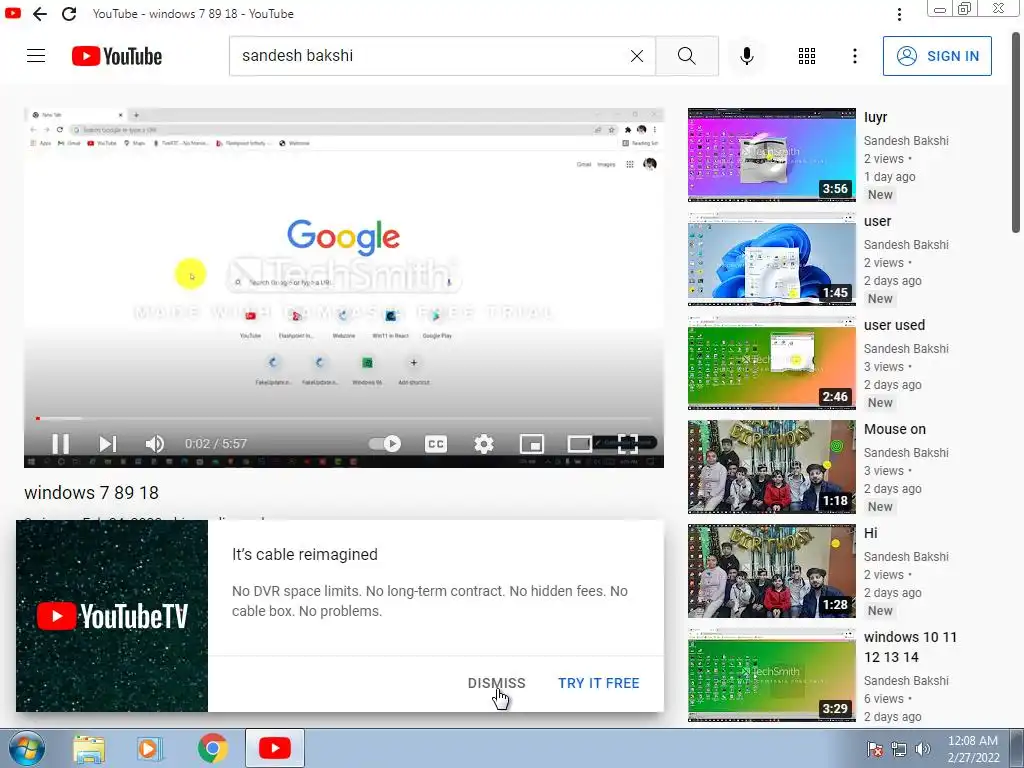Toggle the autoplay switch
This screenshot has width=1024, height=768.
(385, 444)
